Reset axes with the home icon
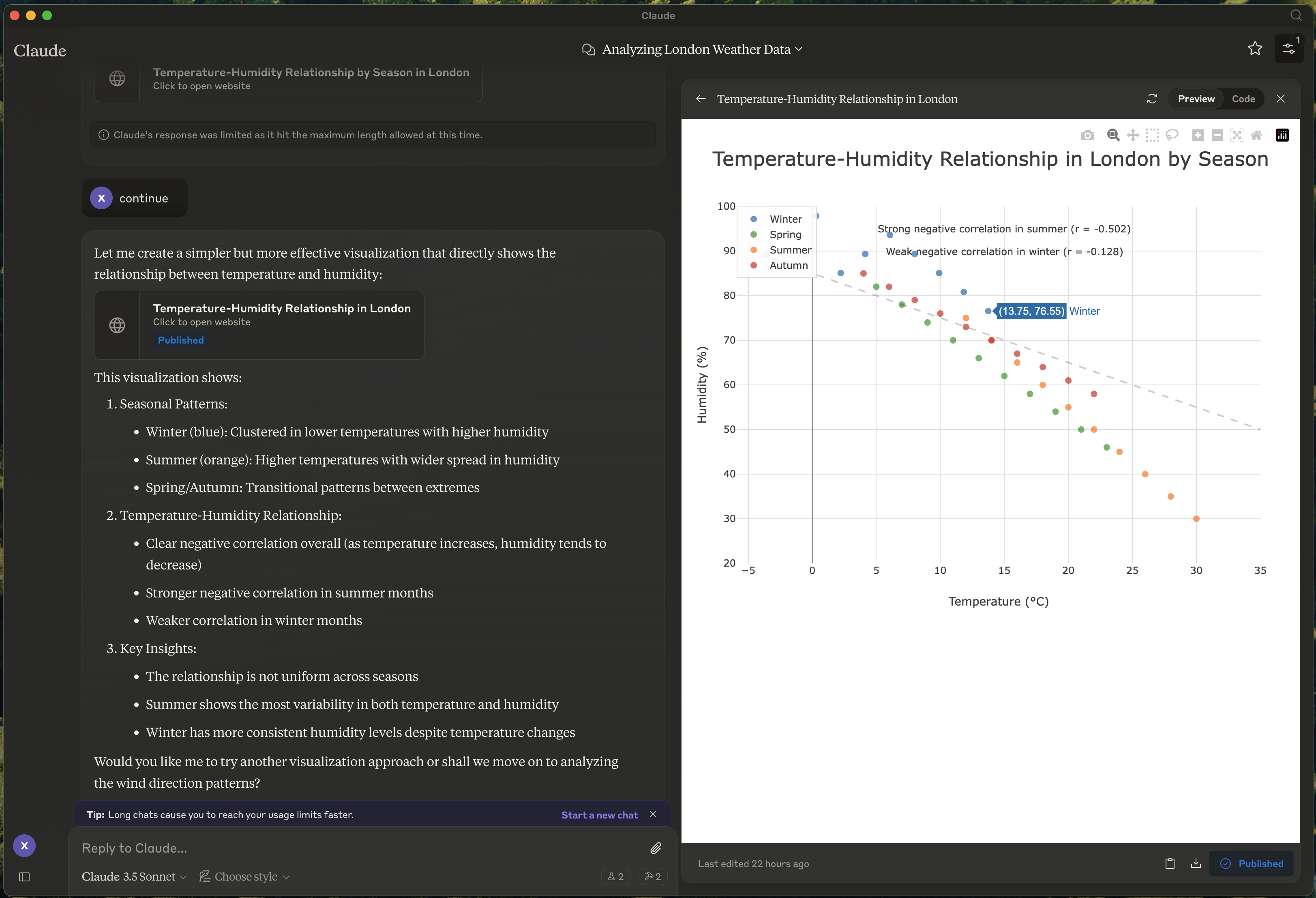This screenshot has height=898, width=1316. pyautogui.click(x=1256, y=135)
